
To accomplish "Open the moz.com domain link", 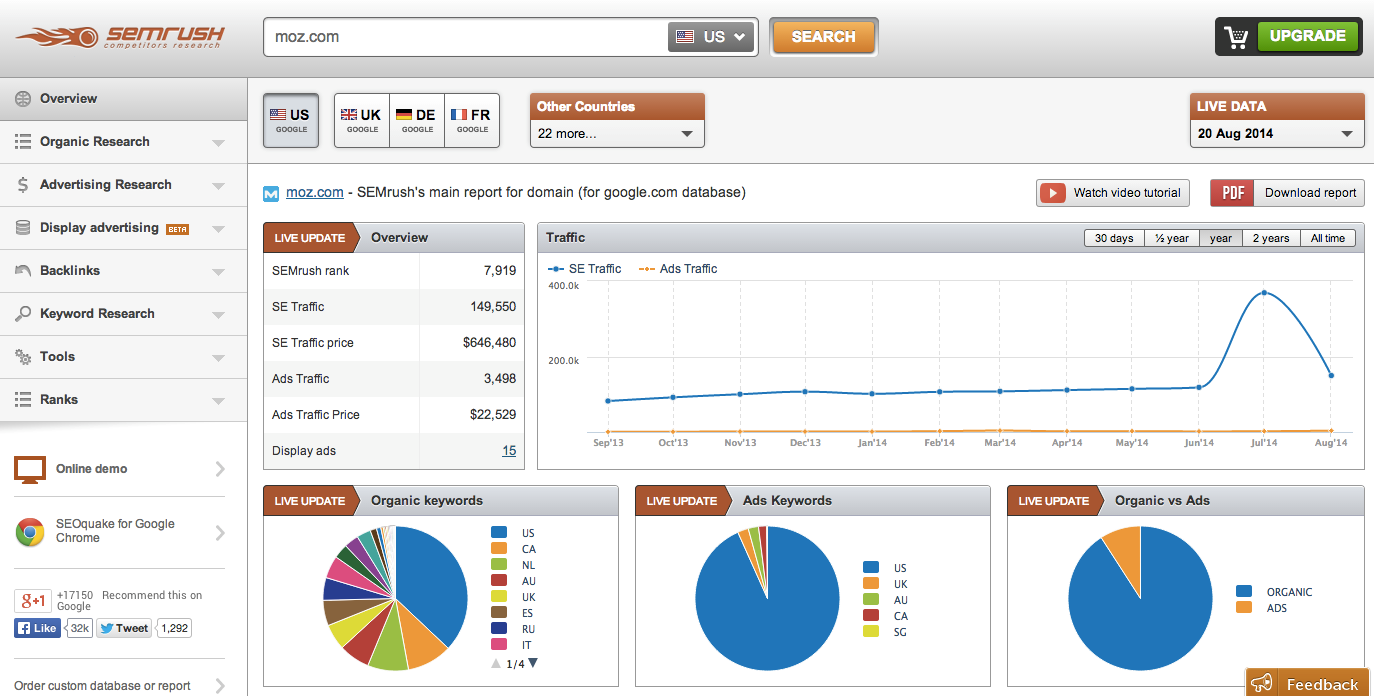I will pos(315,192).
